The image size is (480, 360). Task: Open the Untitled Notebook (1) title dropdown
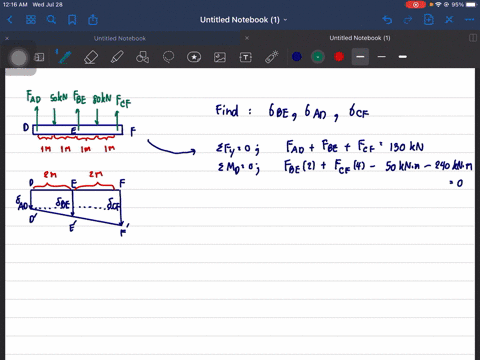point(244,20)
